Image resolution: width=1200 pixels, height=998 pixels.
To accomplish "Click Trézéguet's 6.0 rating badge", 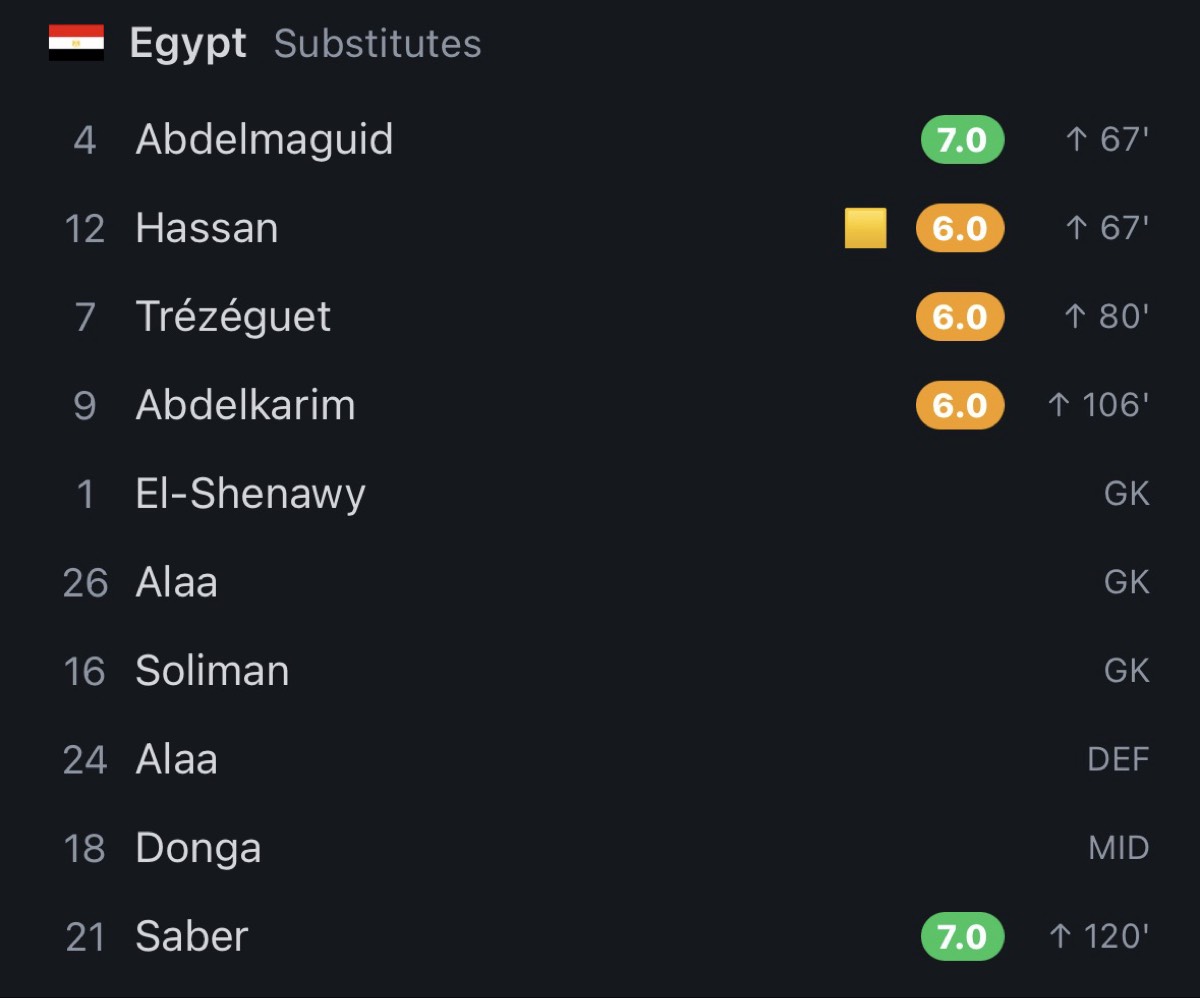I will (x=960, y=317).
